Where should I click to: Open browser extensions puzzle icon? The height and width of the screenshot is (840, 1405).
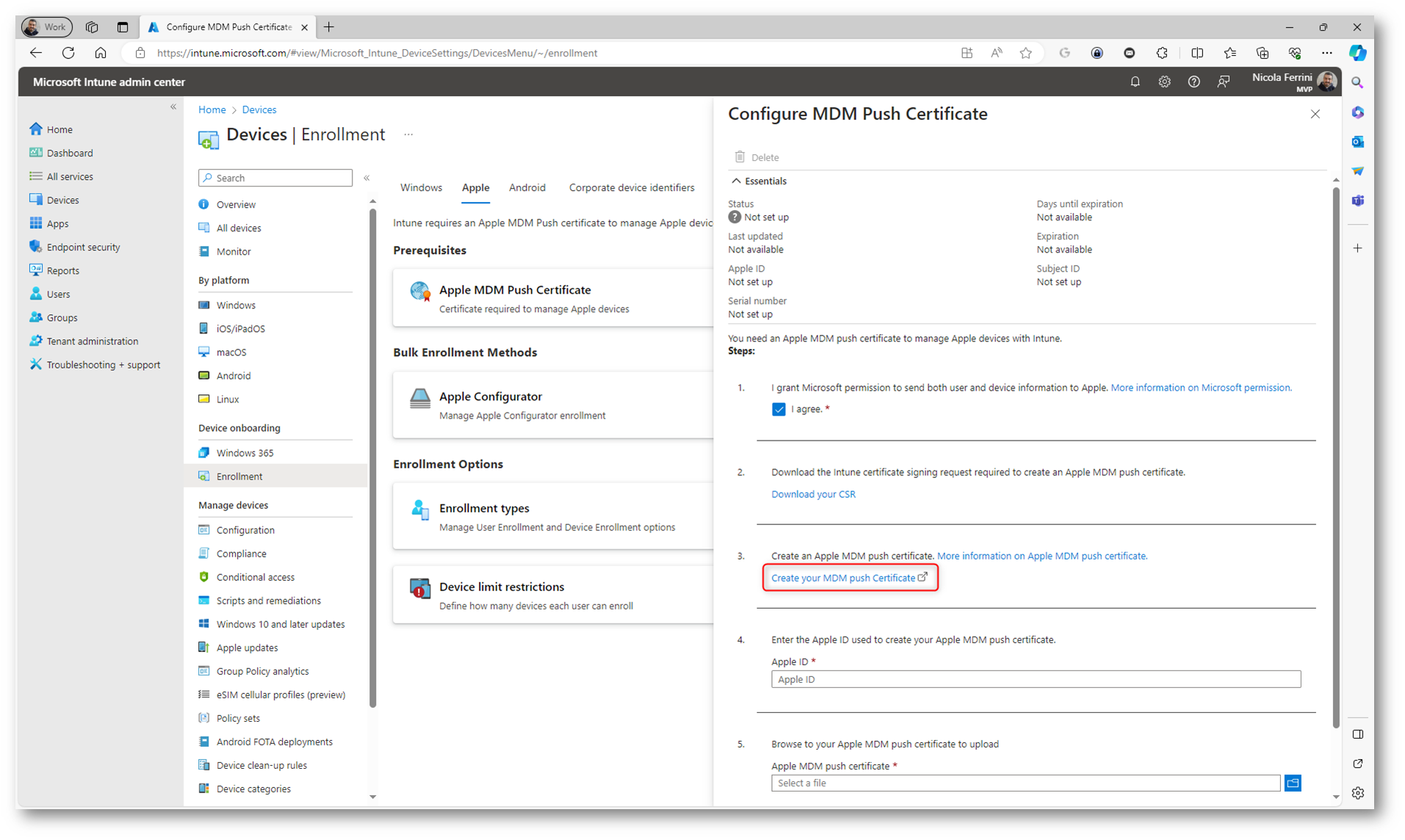[x=1162, y=53]
